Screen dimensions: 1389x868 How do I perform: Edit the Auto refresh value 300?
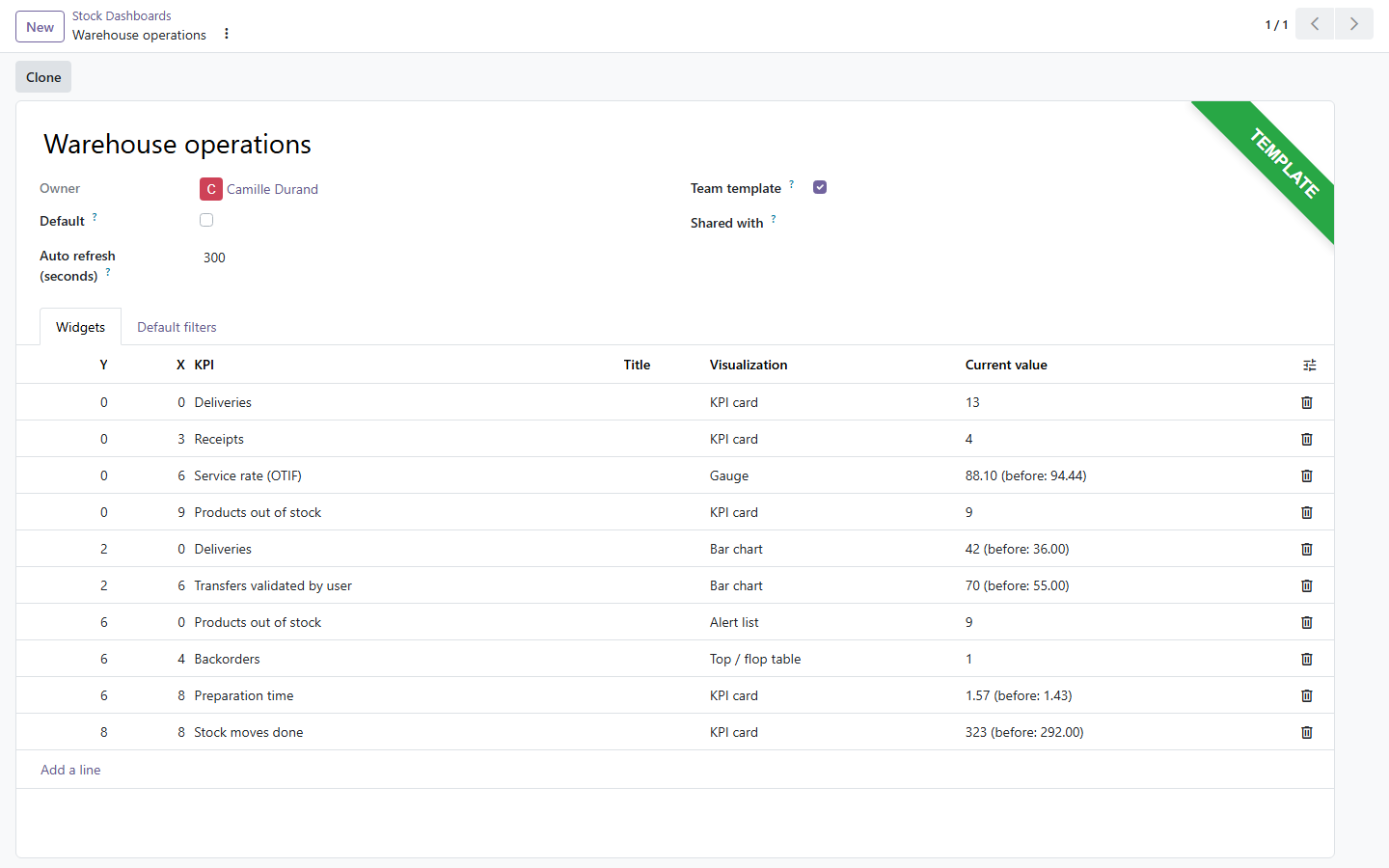coord(429,258)
